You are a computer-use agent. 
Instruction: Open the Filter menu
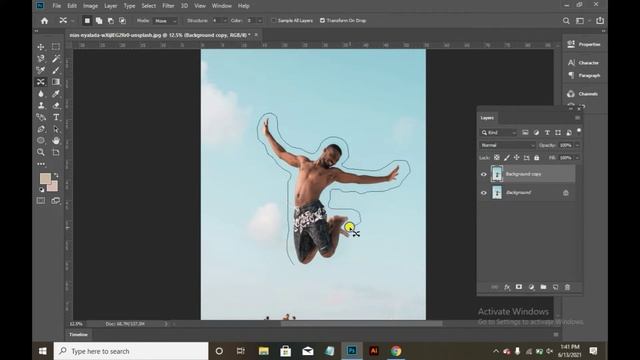click(x=168, y=6)
